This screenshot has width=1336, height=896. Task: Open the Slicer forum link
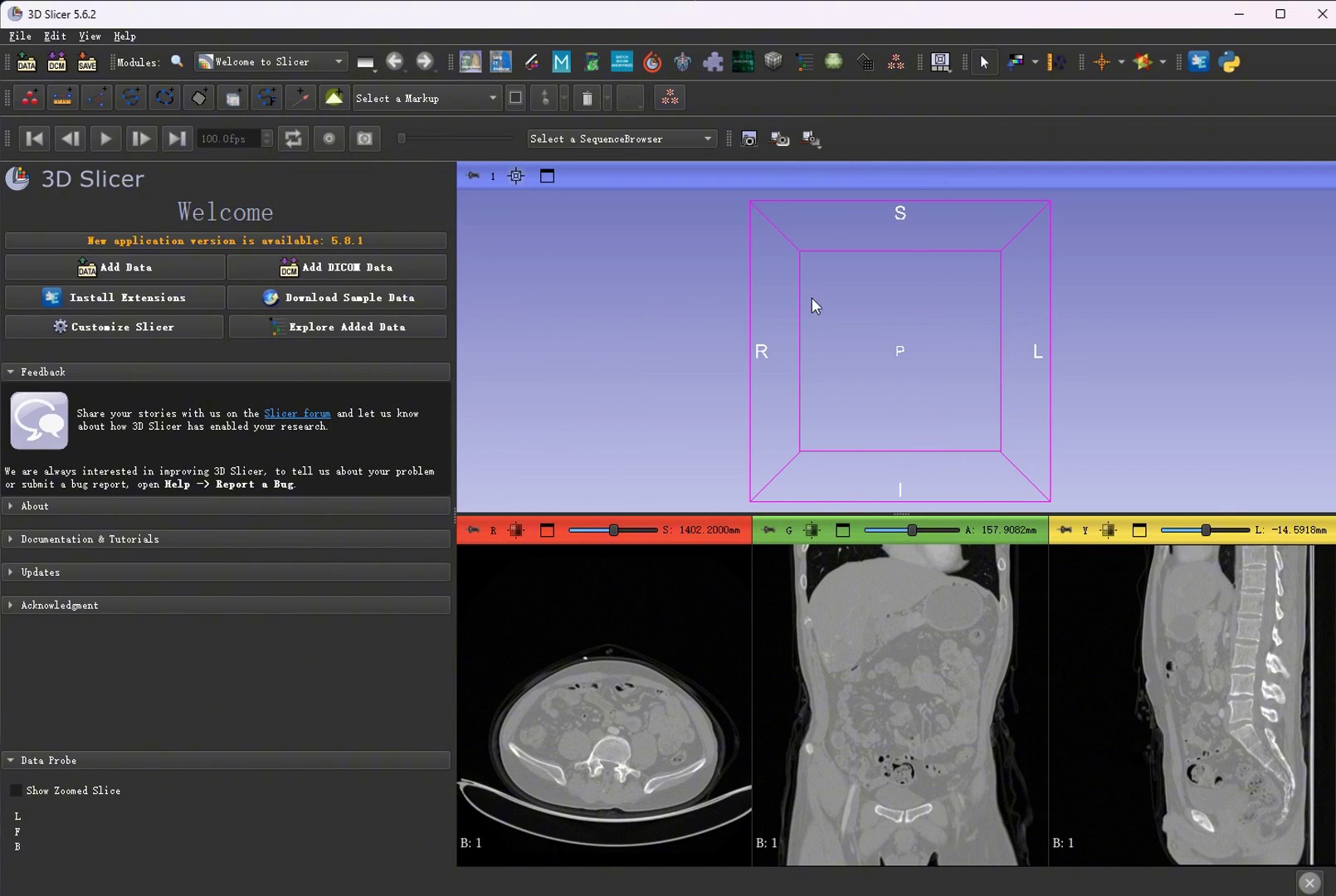coord(297,413)
